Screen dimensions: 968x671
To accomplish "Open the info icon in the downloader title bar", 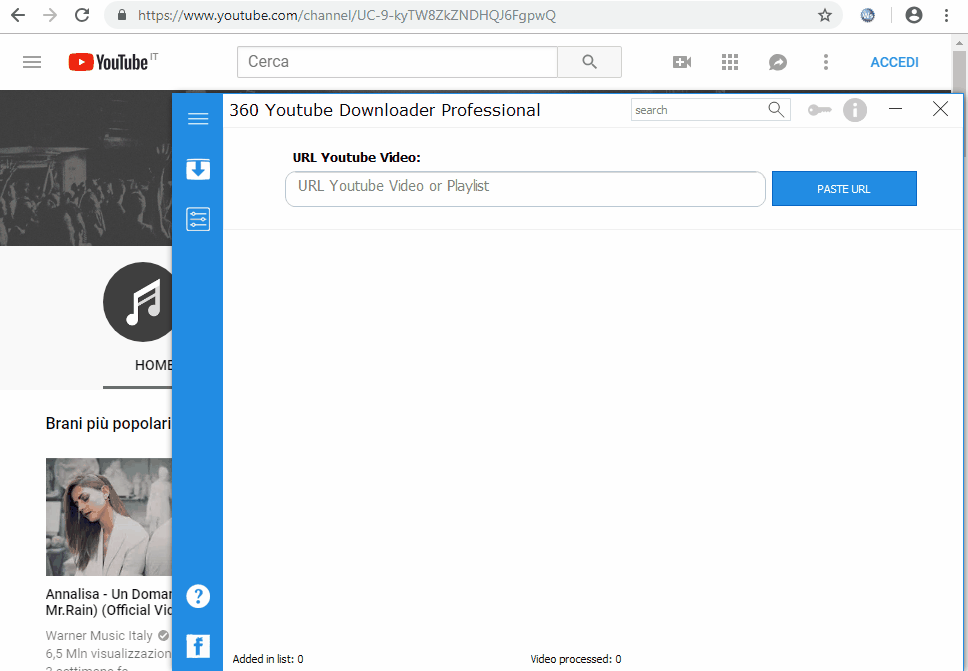I will [x=855, y=110].
